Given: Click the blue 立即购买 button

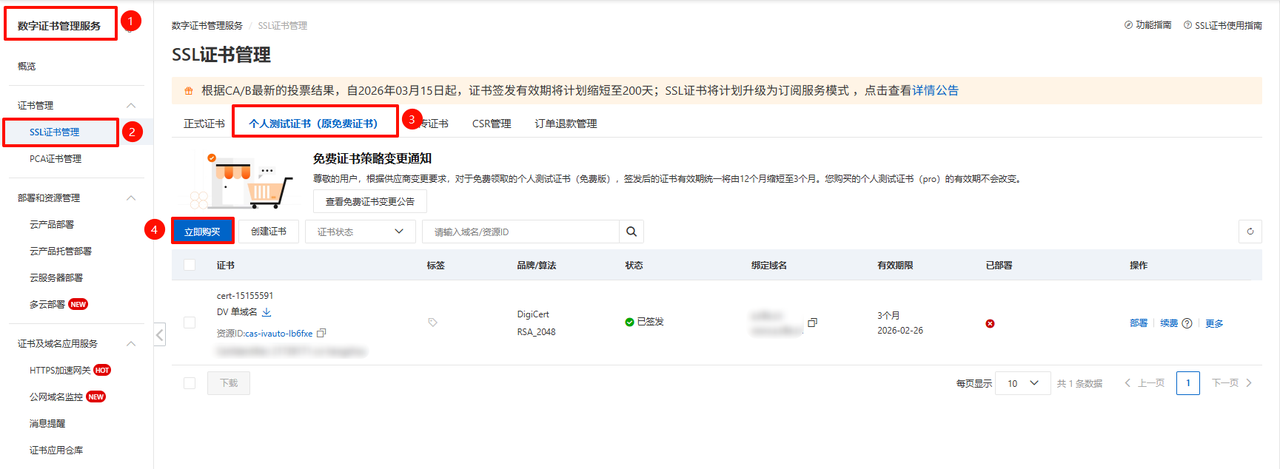Looking at the screenshot, I should click(202, 231).
